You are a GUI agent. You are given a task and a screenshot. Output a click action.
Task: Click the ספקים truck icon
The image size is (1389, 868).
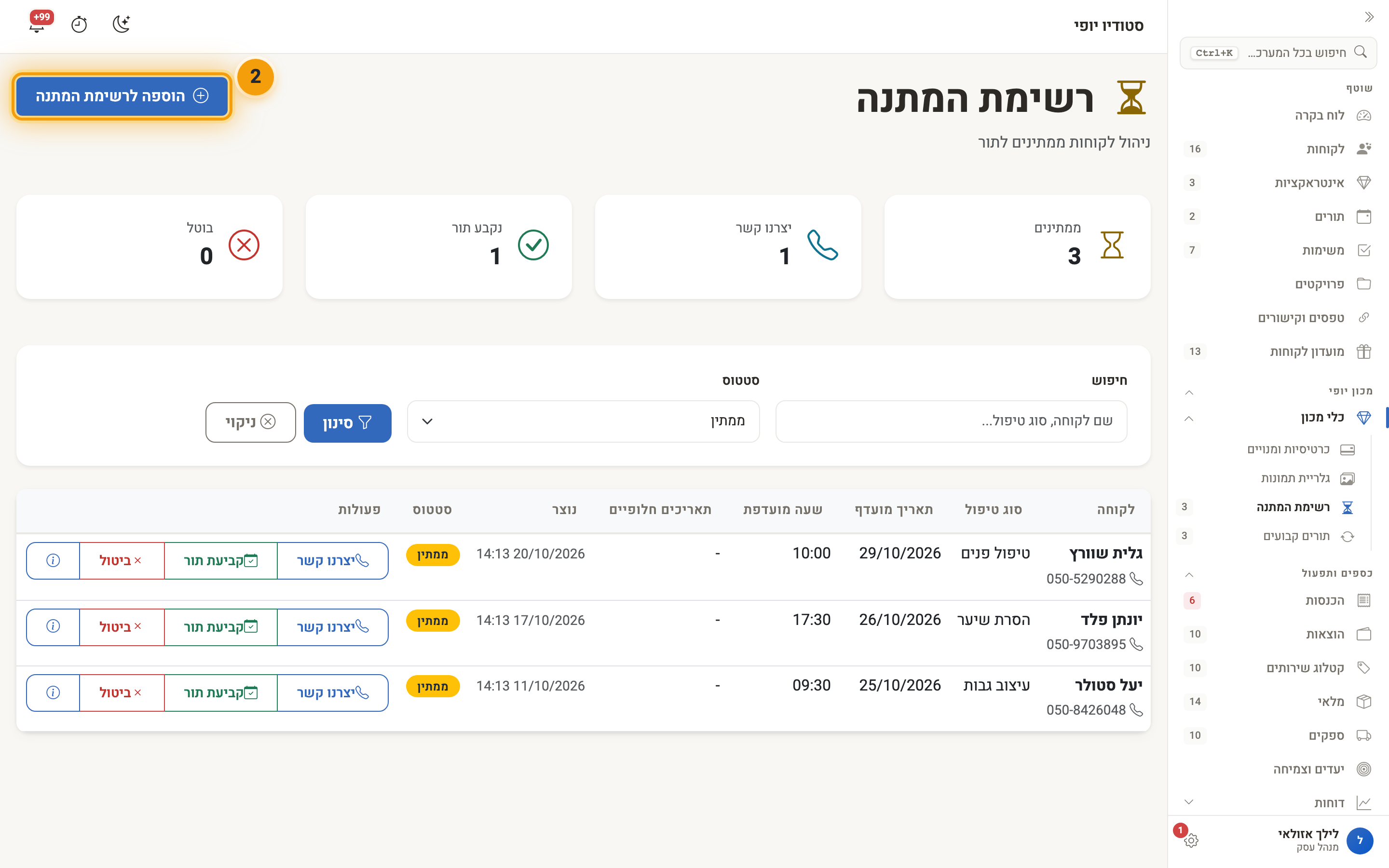tap(1364, 735)
